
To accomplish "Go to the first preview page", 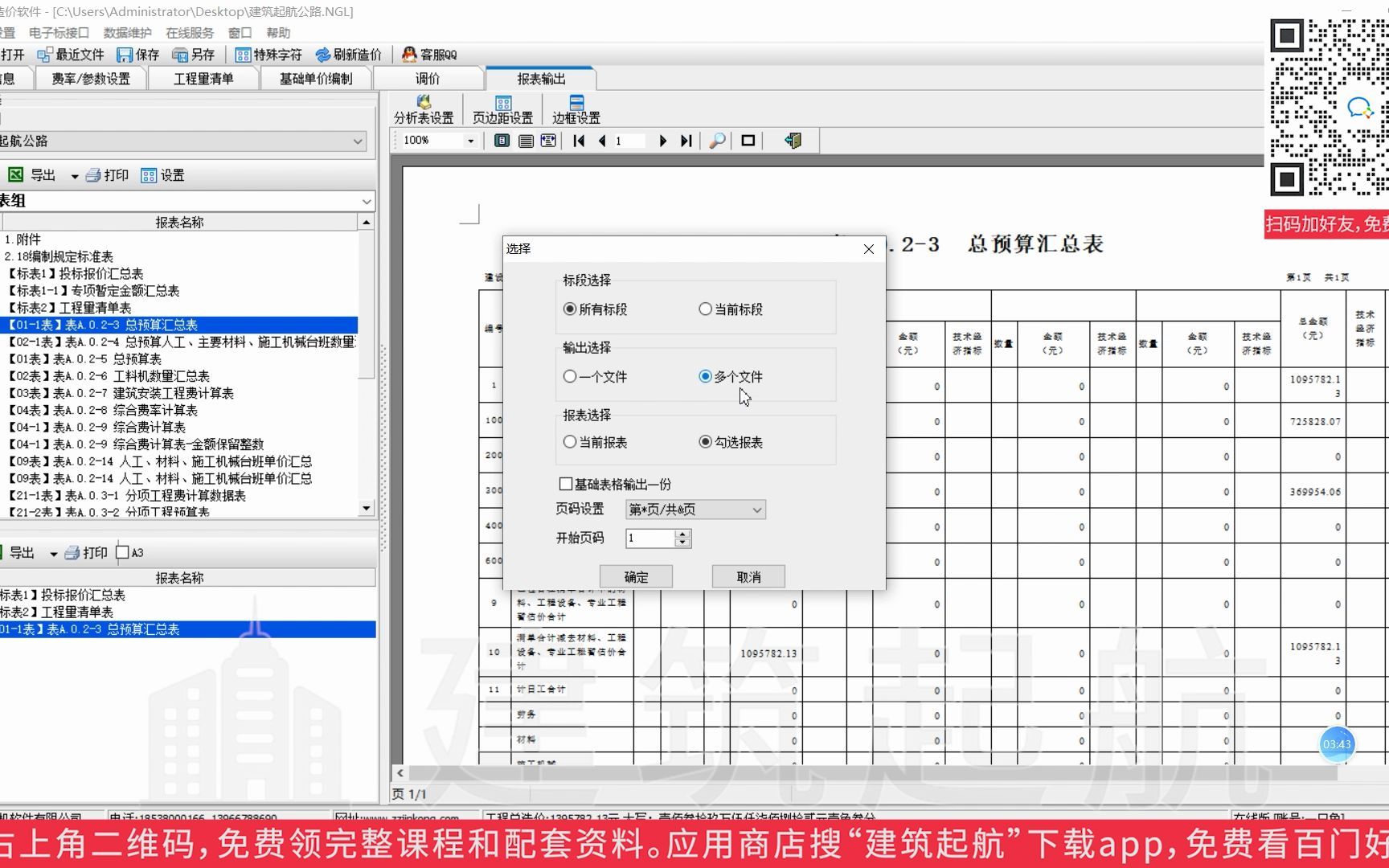I will [x=579, y=141].
